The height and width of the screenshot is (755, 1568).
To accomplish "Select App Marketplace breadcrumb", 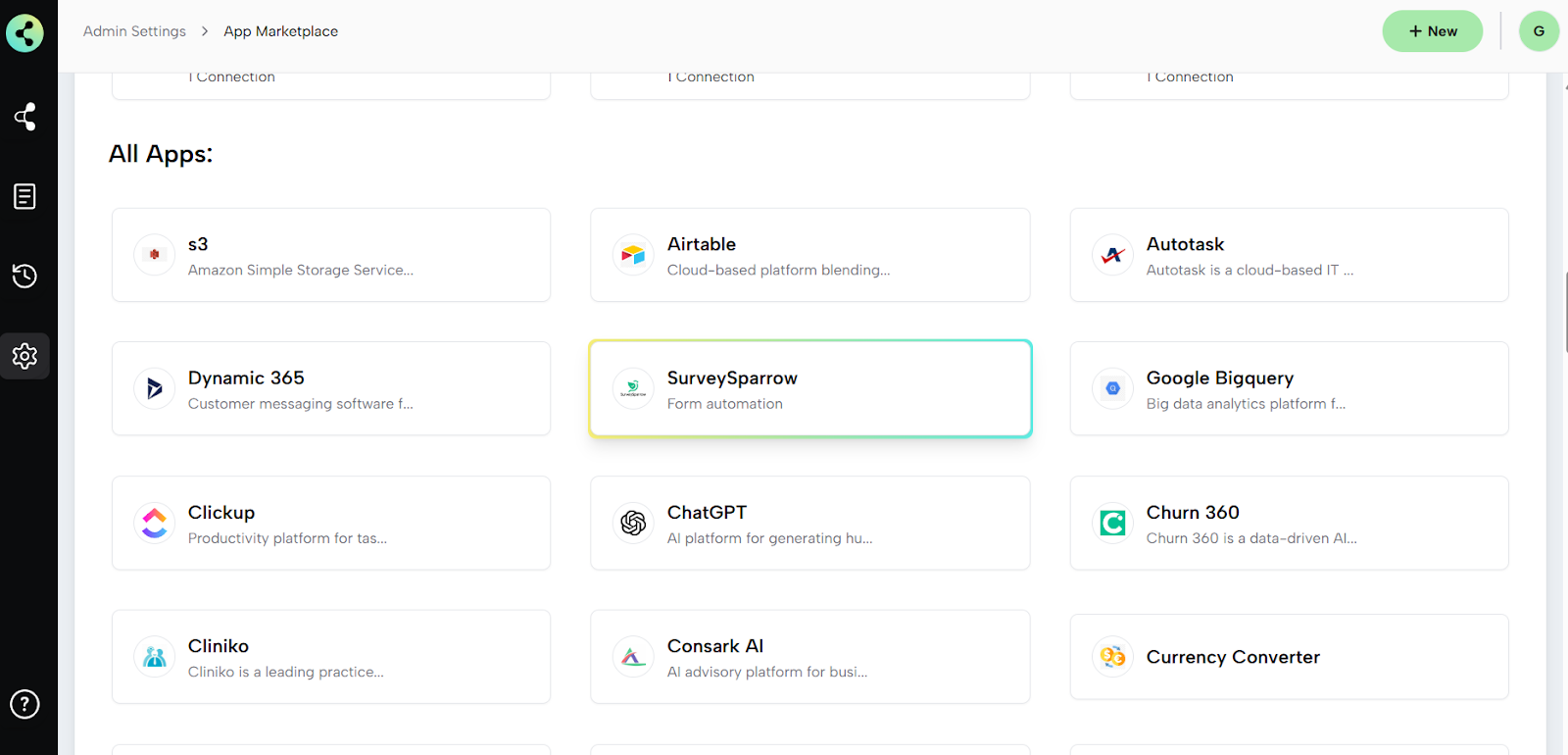I will 280,31.
